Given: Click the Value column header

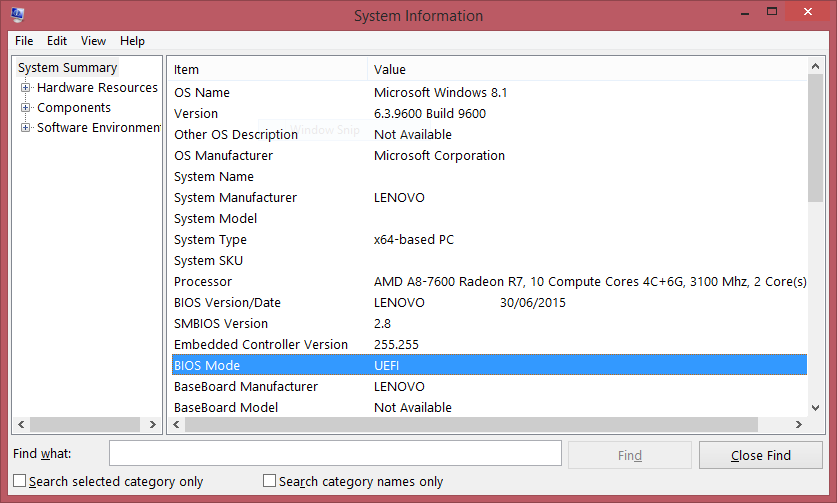Looking at the screenshot, I should 585,69.
